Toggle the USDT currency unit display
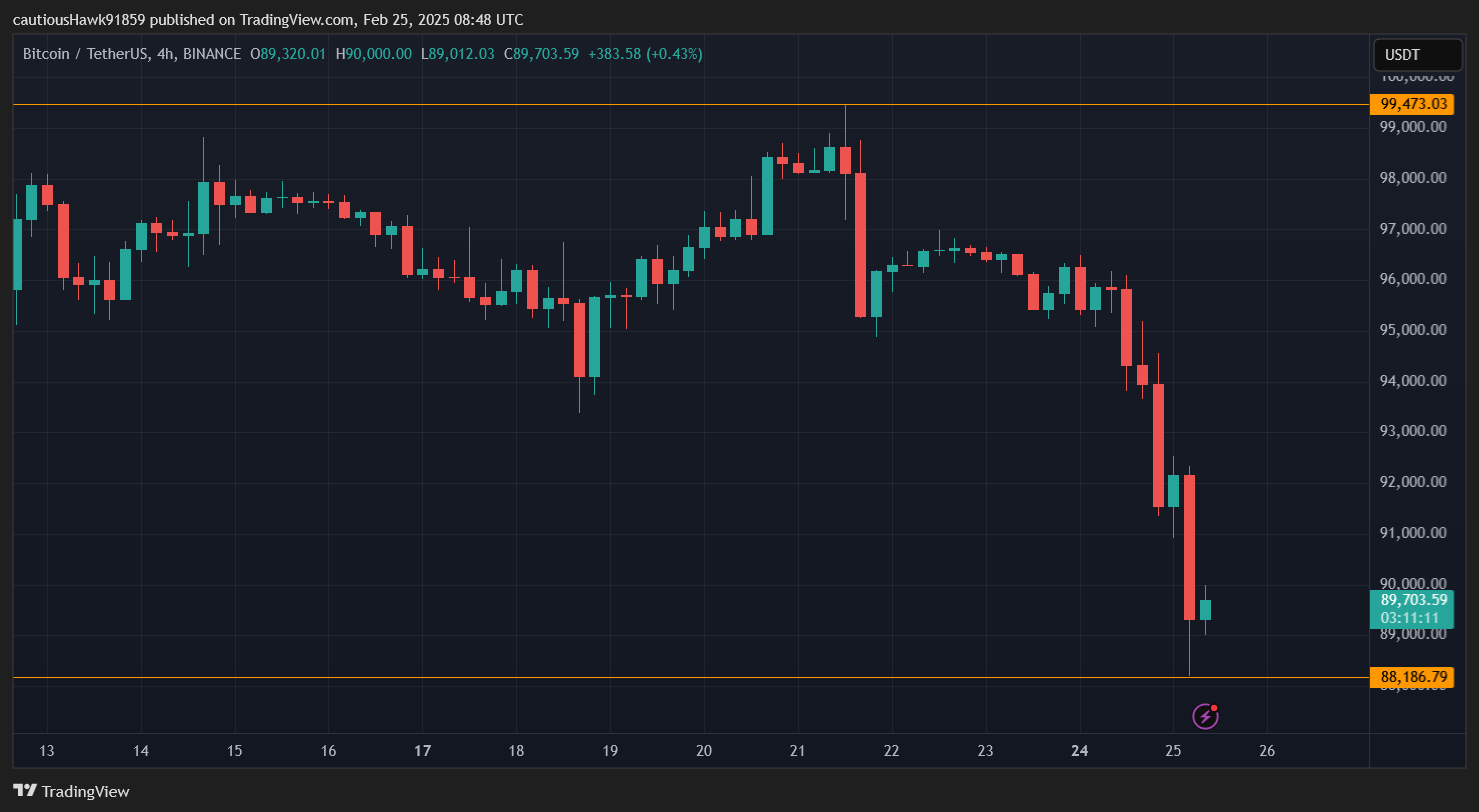1479x812 pixels. click(x=1417, y=55)
